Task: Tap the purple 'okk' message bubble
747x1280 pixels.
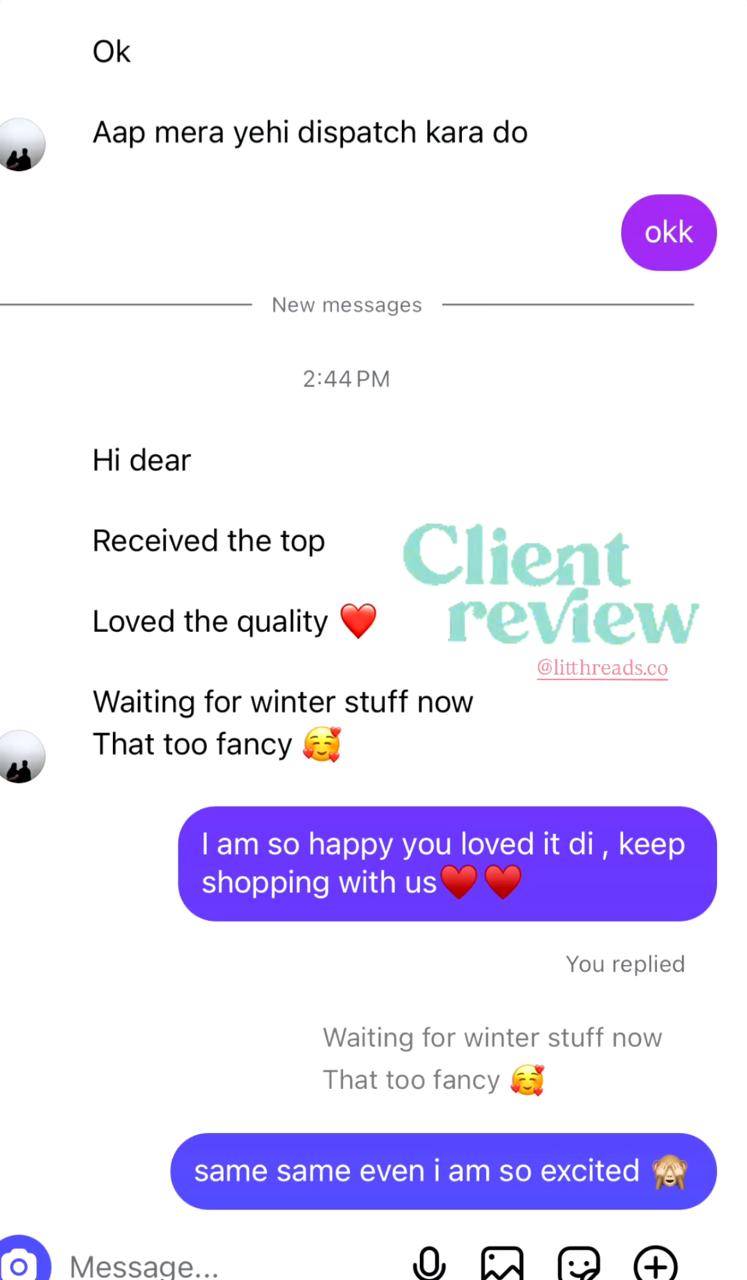Action: [669, 232]
